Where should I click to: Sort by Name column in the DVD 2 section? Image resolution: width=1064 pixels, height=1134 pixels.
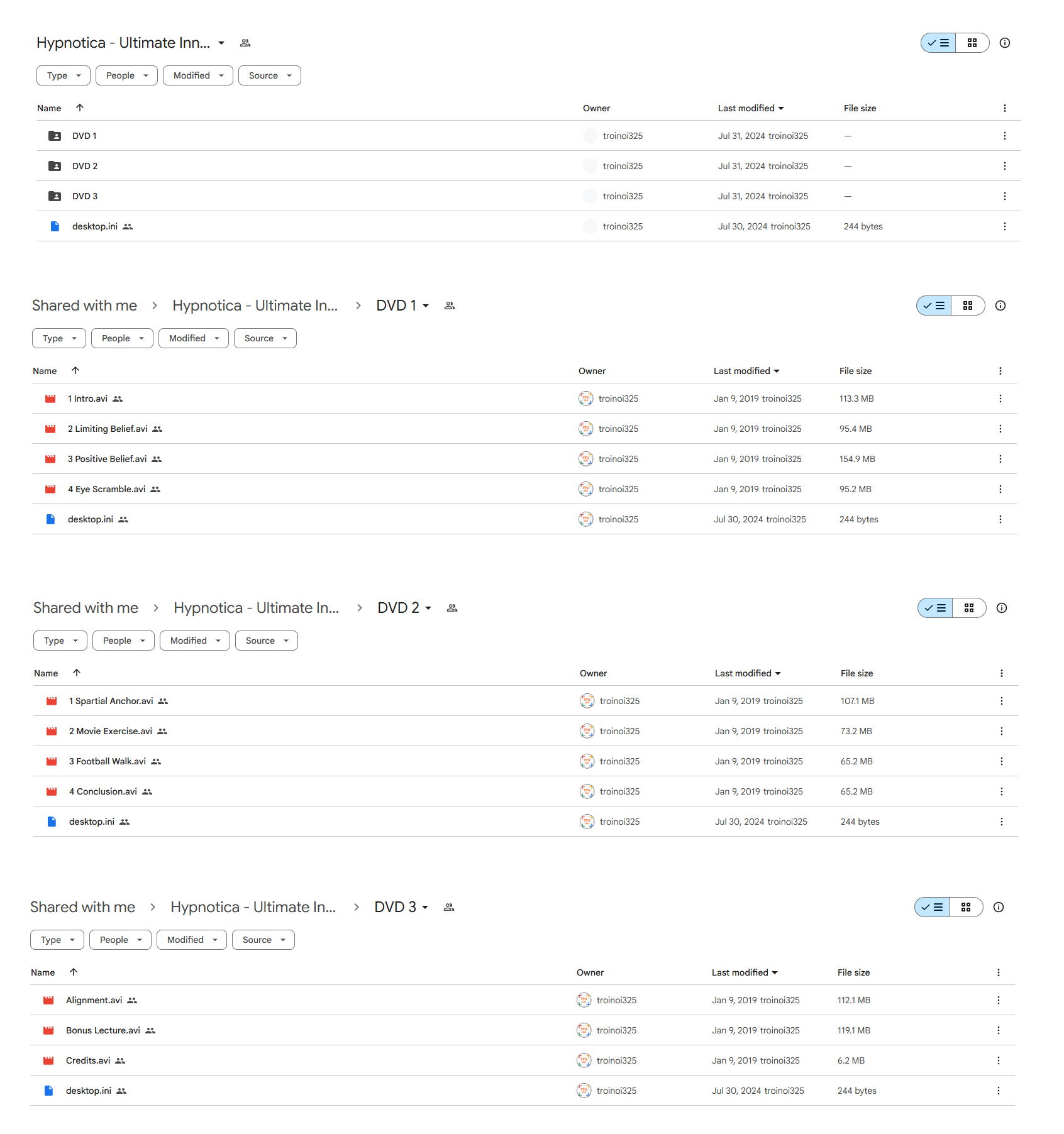pos(46,673)
